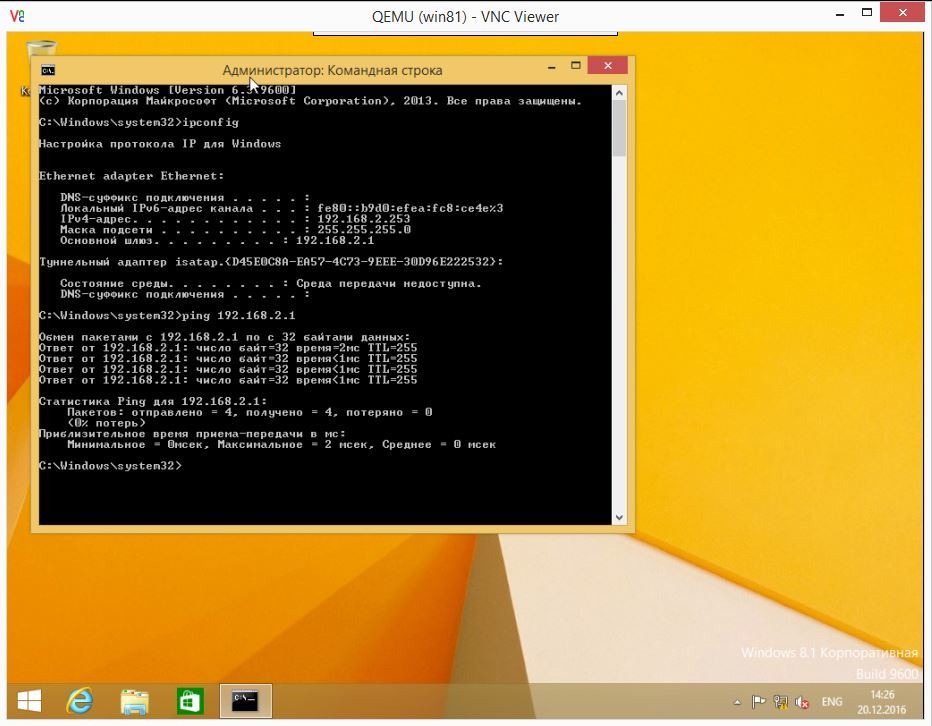This screenshot has height=726, width=932.
Task: Click the 'время=2мс' ping reply line
Action: 228,347
